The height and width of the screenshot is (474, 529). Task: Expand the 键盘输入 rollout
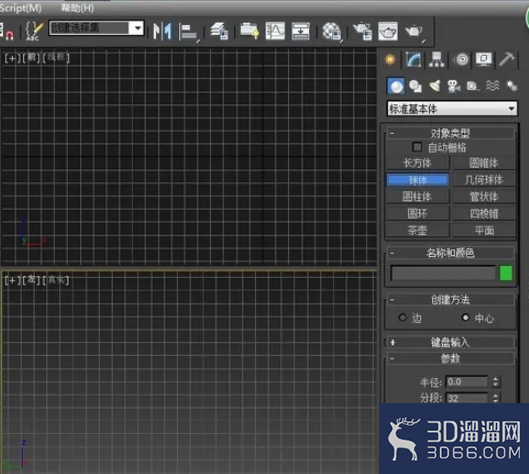coord(450,342)
